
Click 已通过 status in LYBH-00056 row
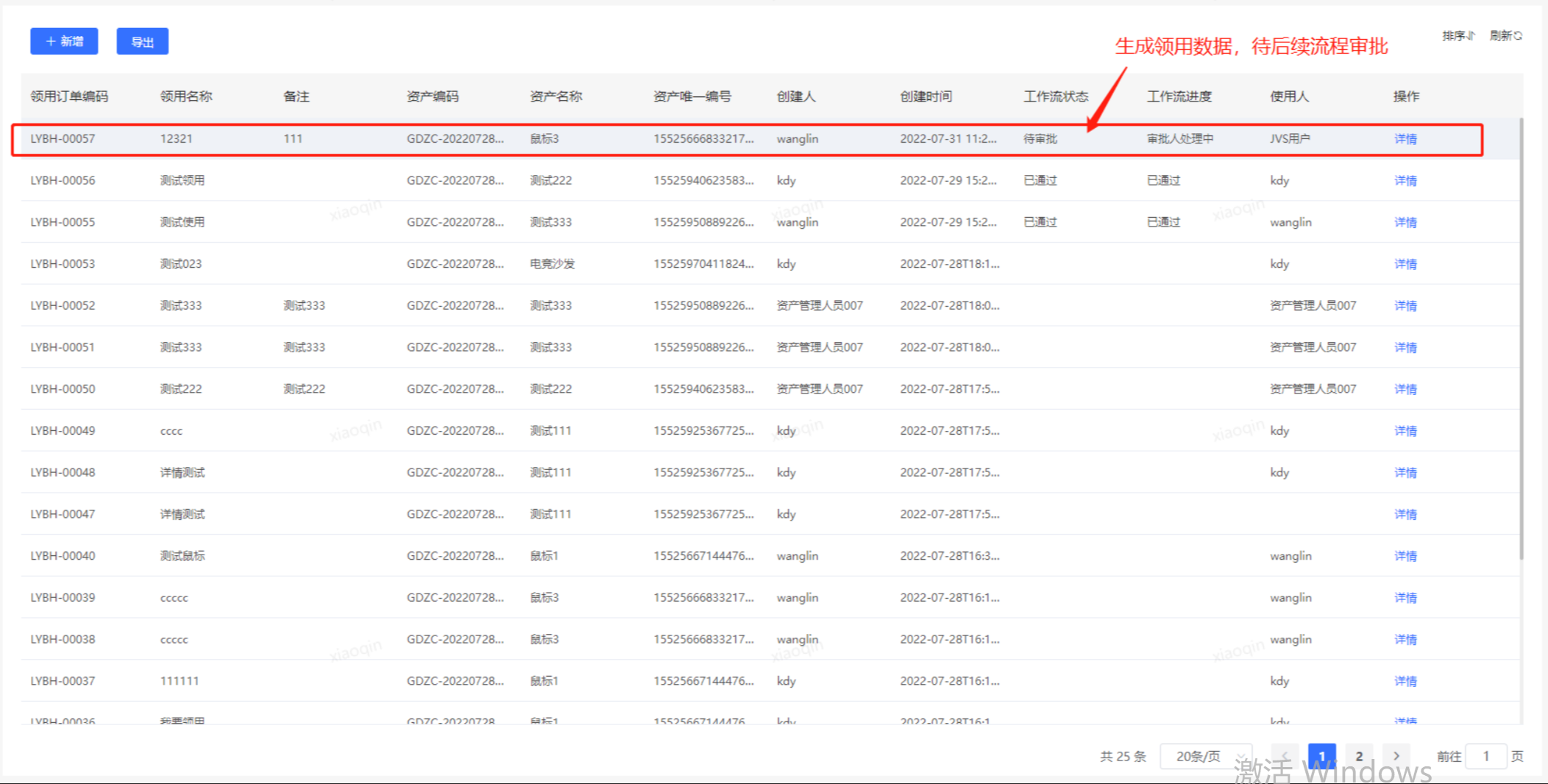tap(1040, 181)
